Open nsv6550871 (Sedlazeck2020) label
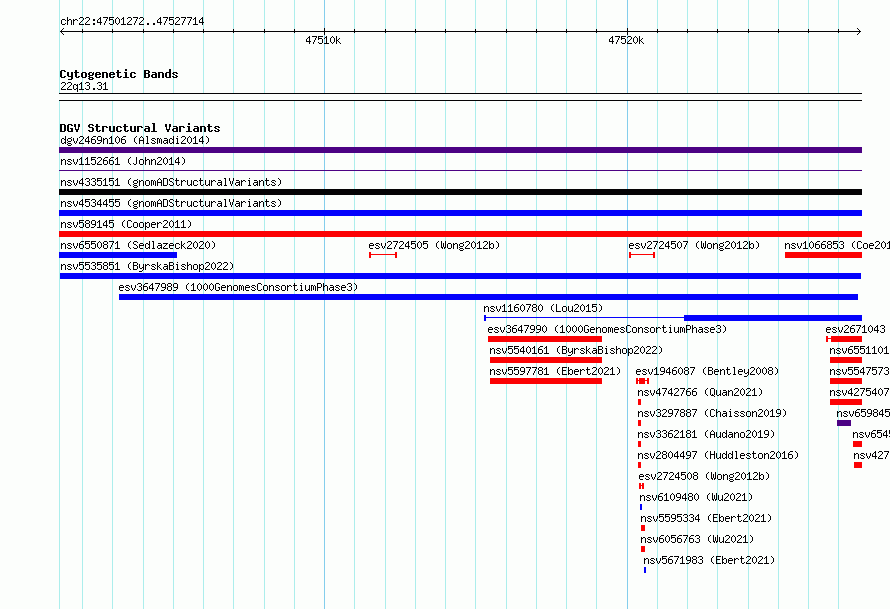The image size is (890, 609). pos(138,245)
